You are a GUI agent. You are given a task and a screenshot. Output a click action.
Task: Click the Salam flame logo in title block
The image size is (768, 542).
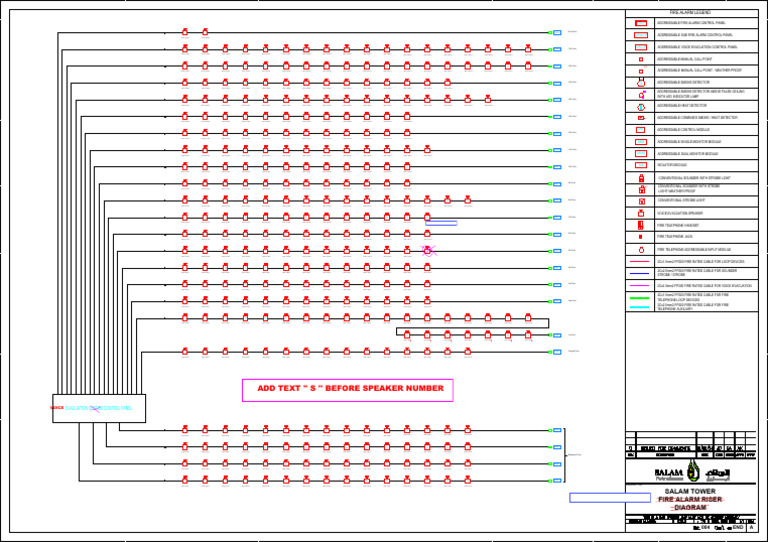[692, 471]
